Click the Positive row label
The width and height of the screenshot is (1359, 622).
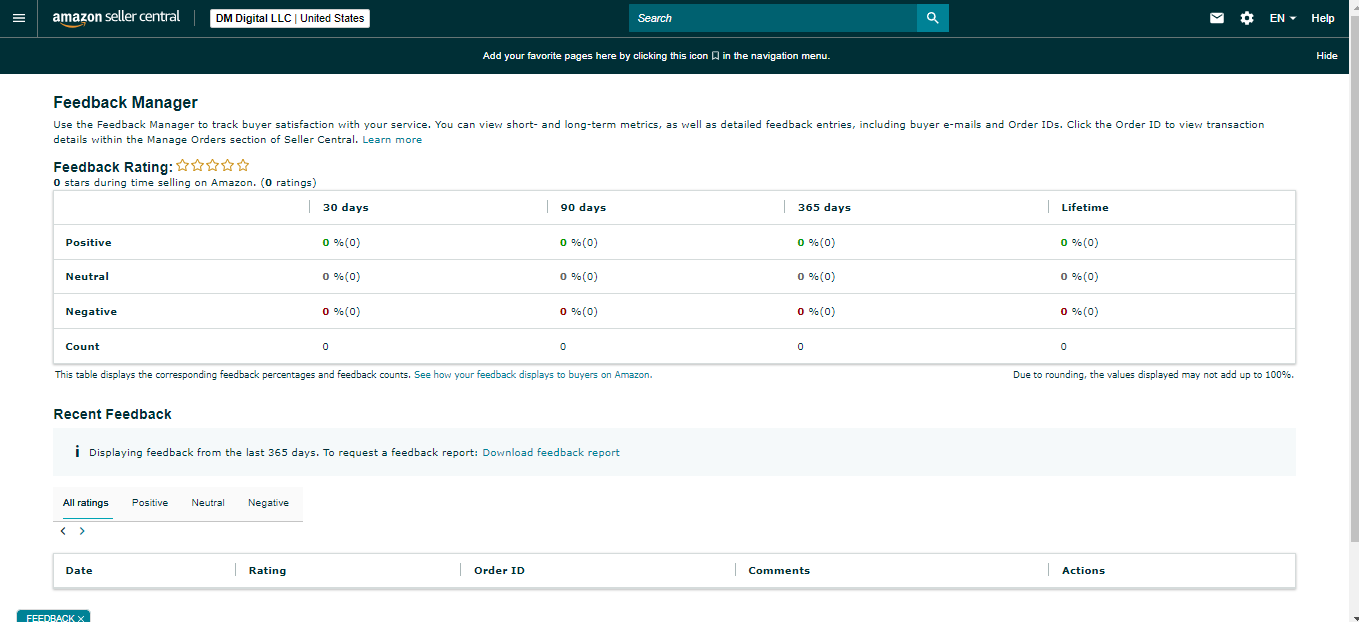tap(88, 243)
